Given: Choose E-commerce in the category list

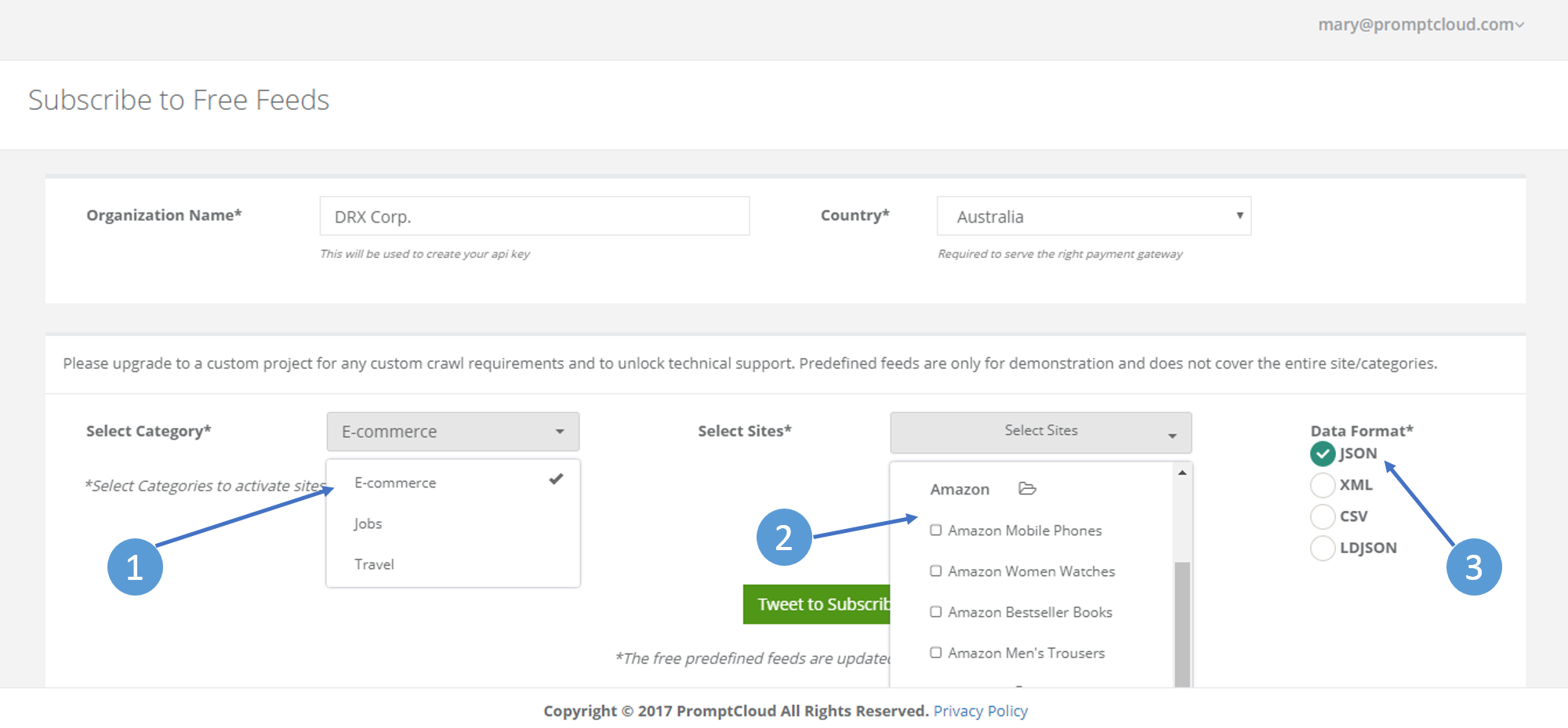Looking at the screenshot, I should (x=453, y=483).
